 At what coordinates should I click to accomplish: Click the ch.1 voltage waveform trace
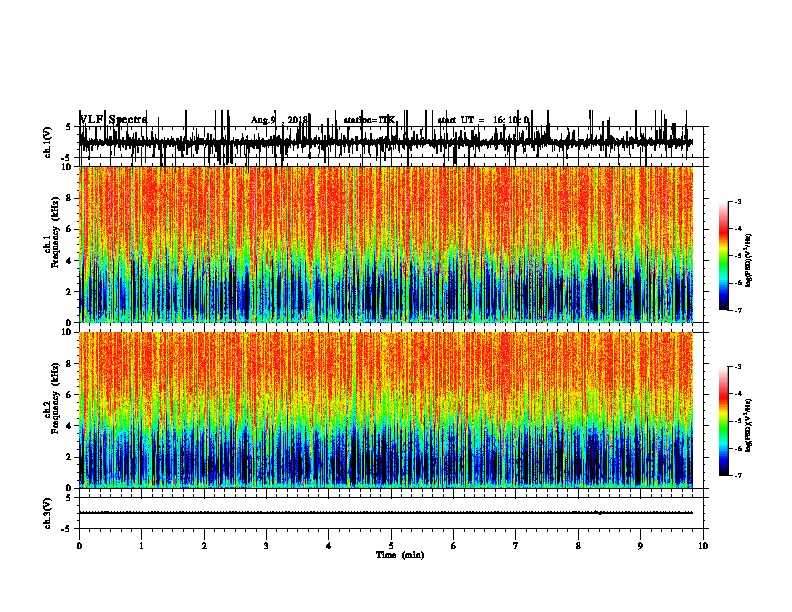pos(386,142)
